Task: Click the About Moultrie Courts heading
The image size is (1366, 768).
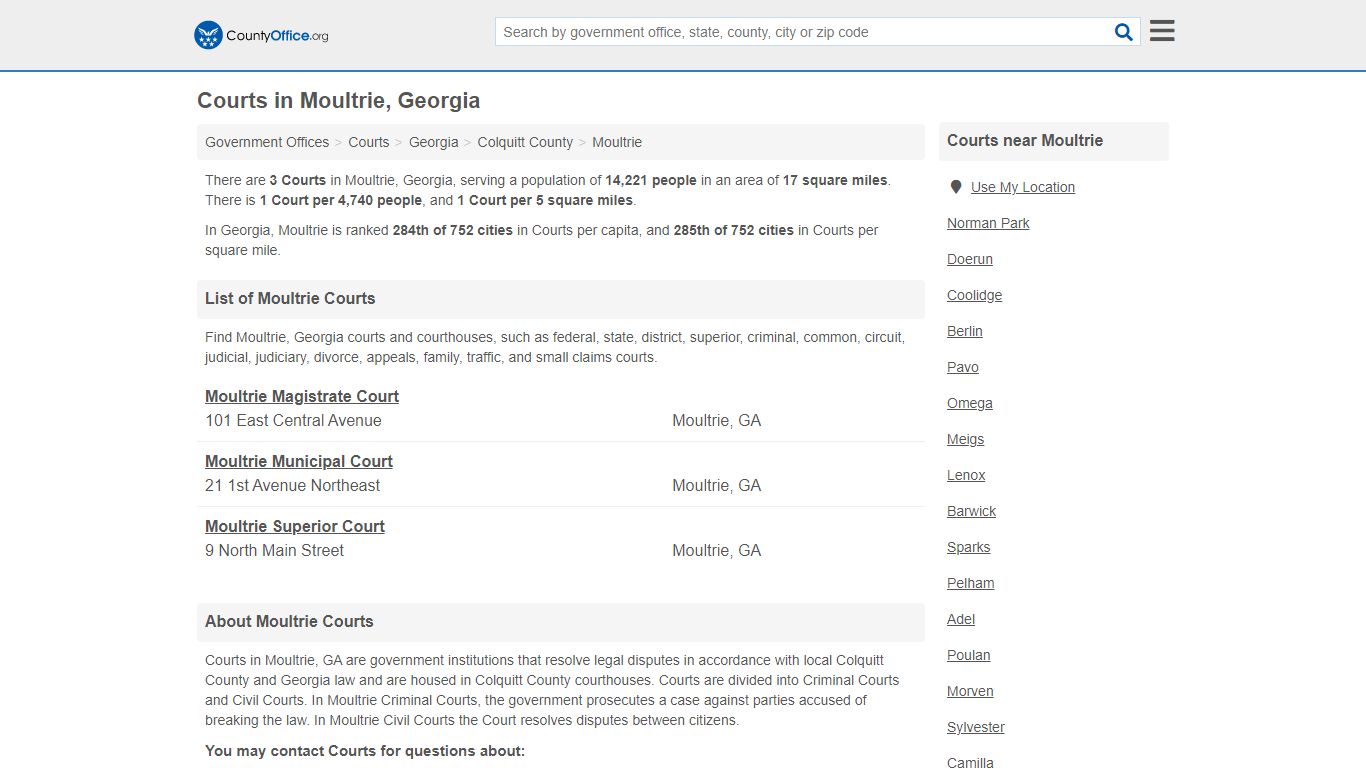Action: (x=289, y=621)
